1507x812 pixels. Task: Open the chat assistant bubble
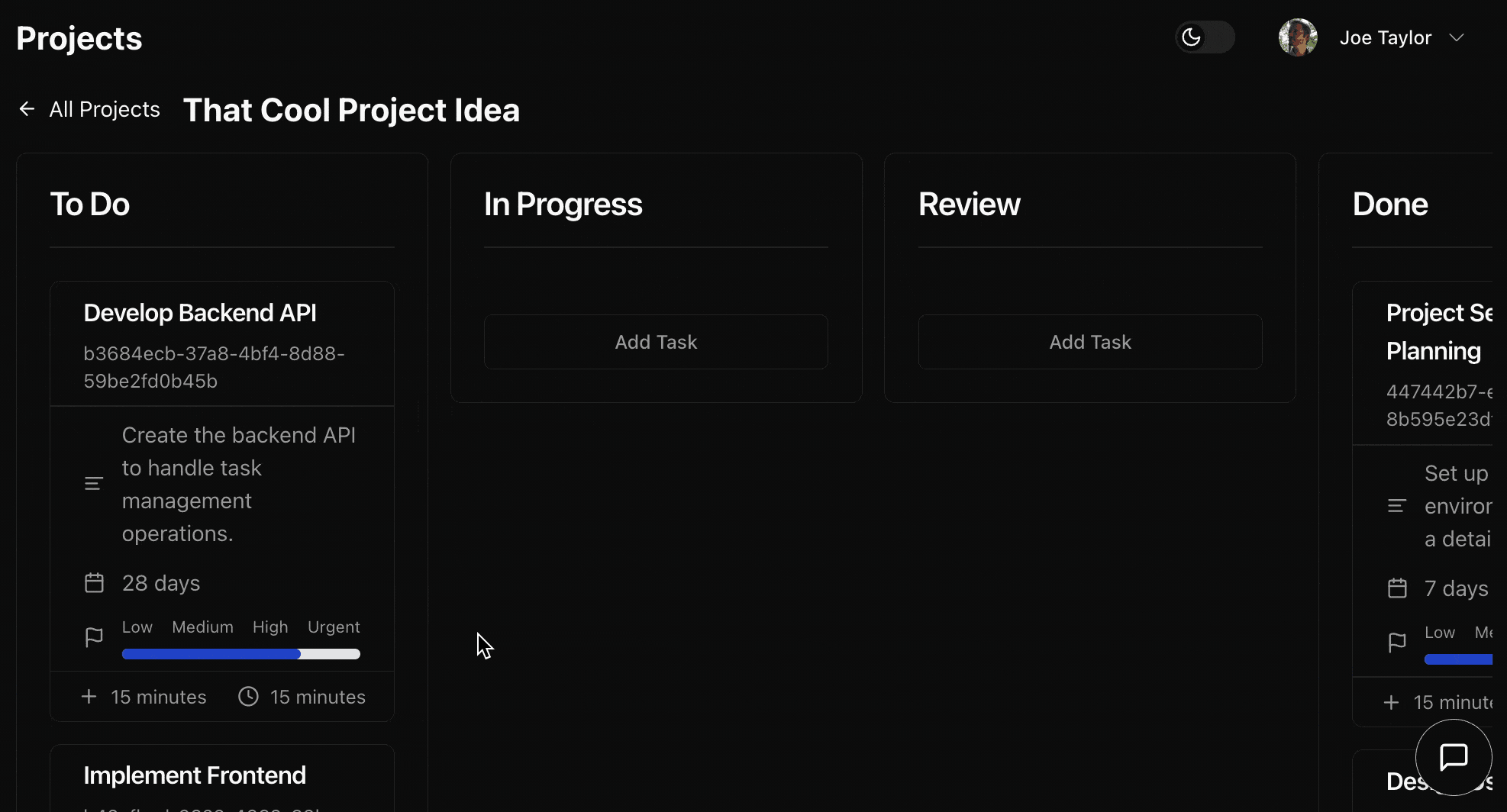click(1454, 757)
